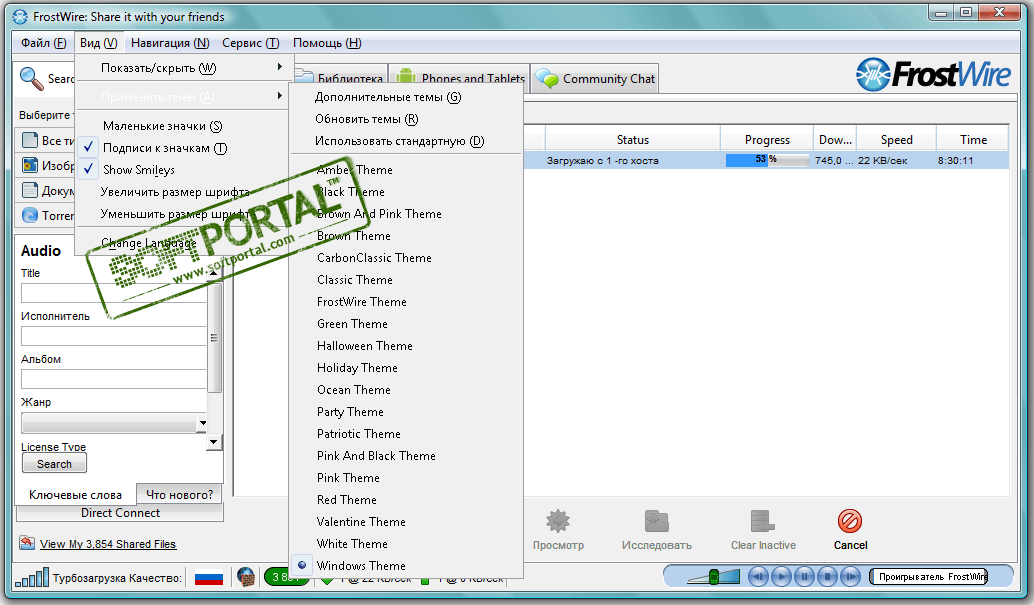Click the Time column header
Screen dimensions: 1034x605
(973, 140)
